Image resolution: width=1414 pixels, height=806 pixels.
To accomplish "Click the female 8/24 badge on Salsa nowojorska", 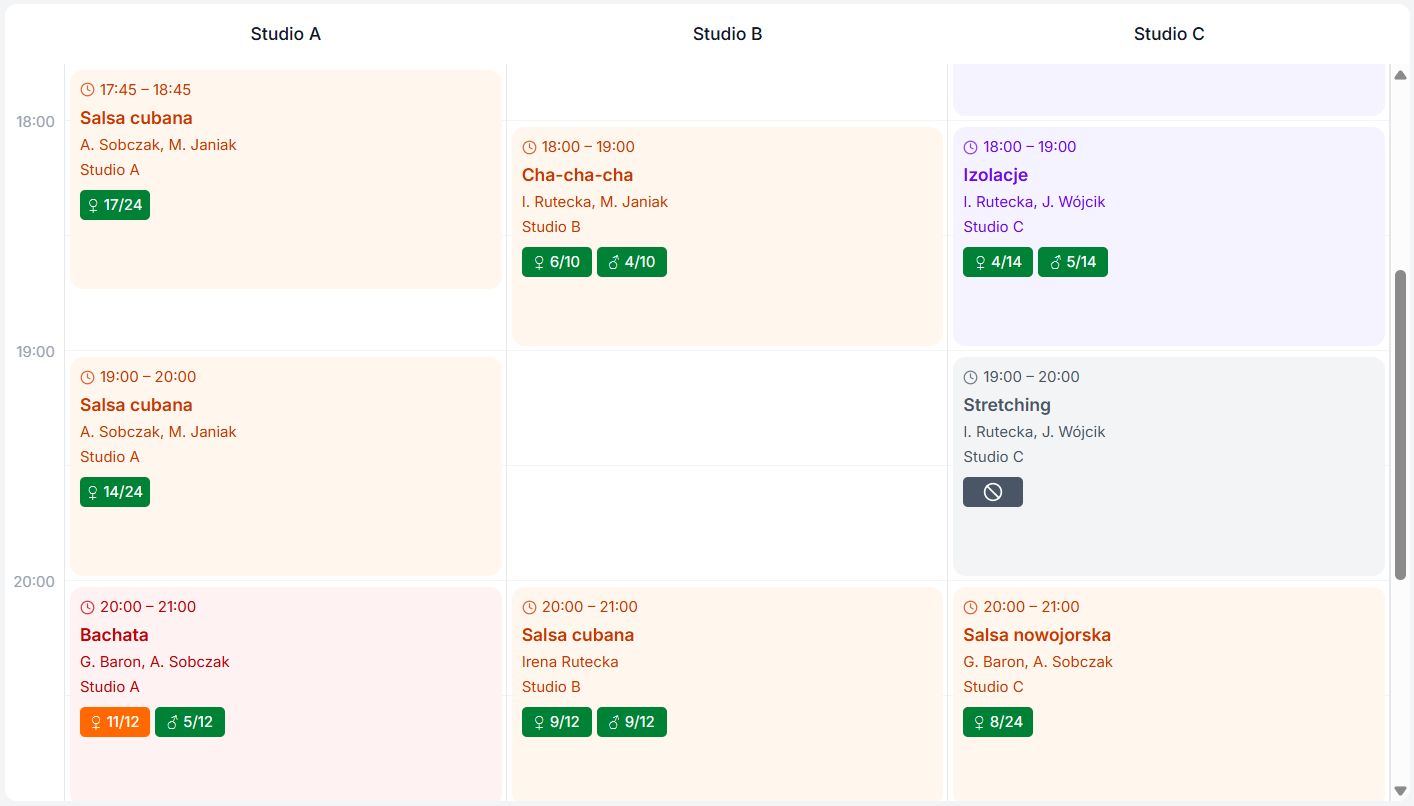I will [997, 722].
